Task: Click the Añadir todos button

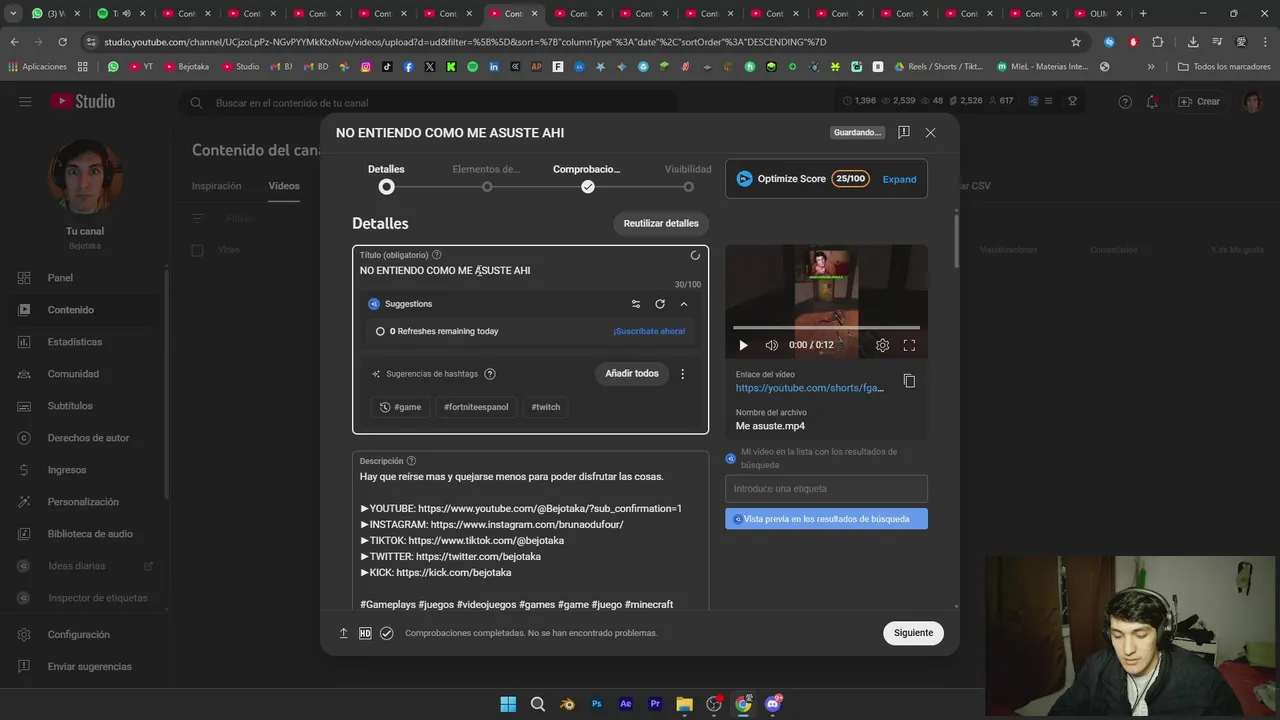Action: (x=632, y=373)
